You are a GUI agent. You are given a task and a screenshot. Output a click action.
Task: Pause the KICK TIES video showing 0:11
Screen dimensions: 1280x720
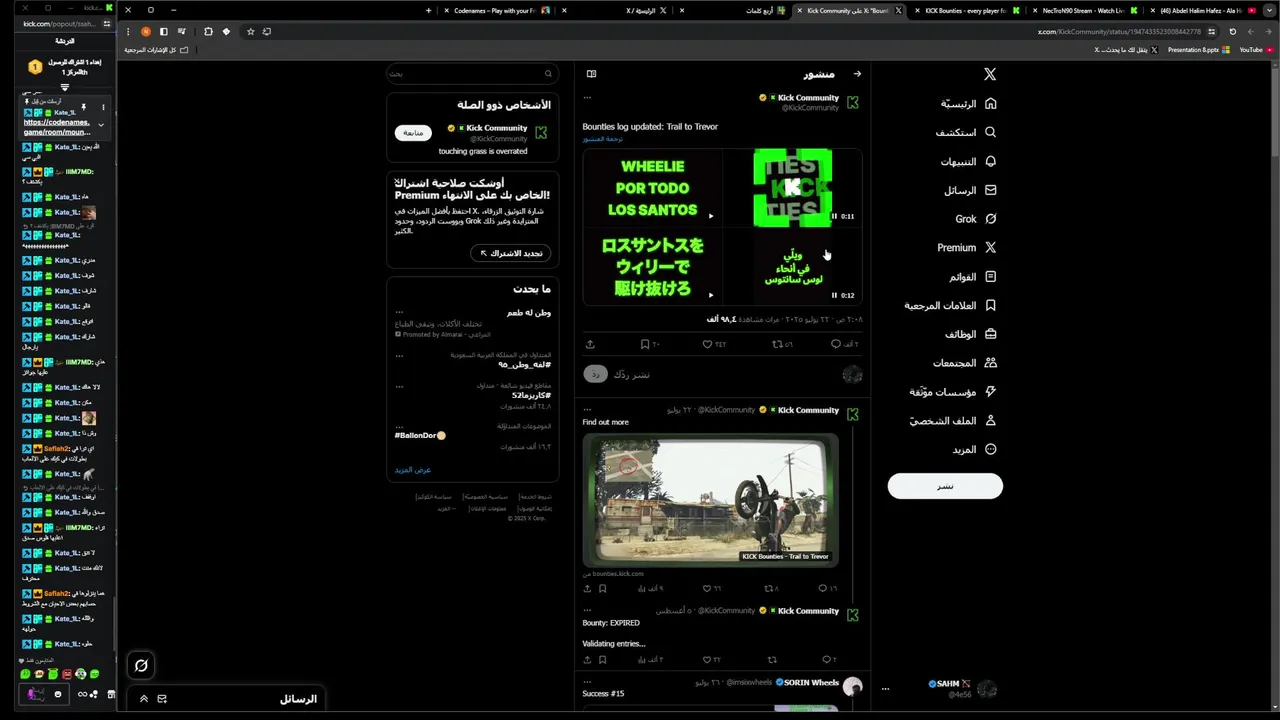tap(834, 216)
